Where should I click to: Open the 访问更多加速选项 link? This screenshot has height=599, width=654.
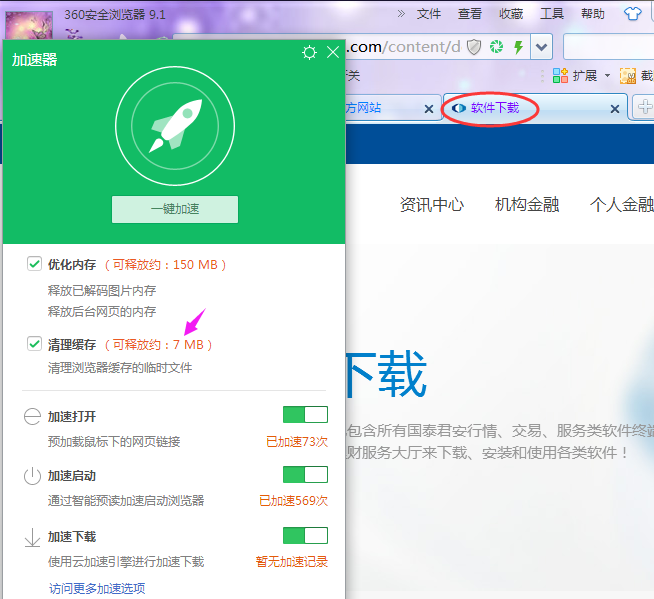pos(97,588)
